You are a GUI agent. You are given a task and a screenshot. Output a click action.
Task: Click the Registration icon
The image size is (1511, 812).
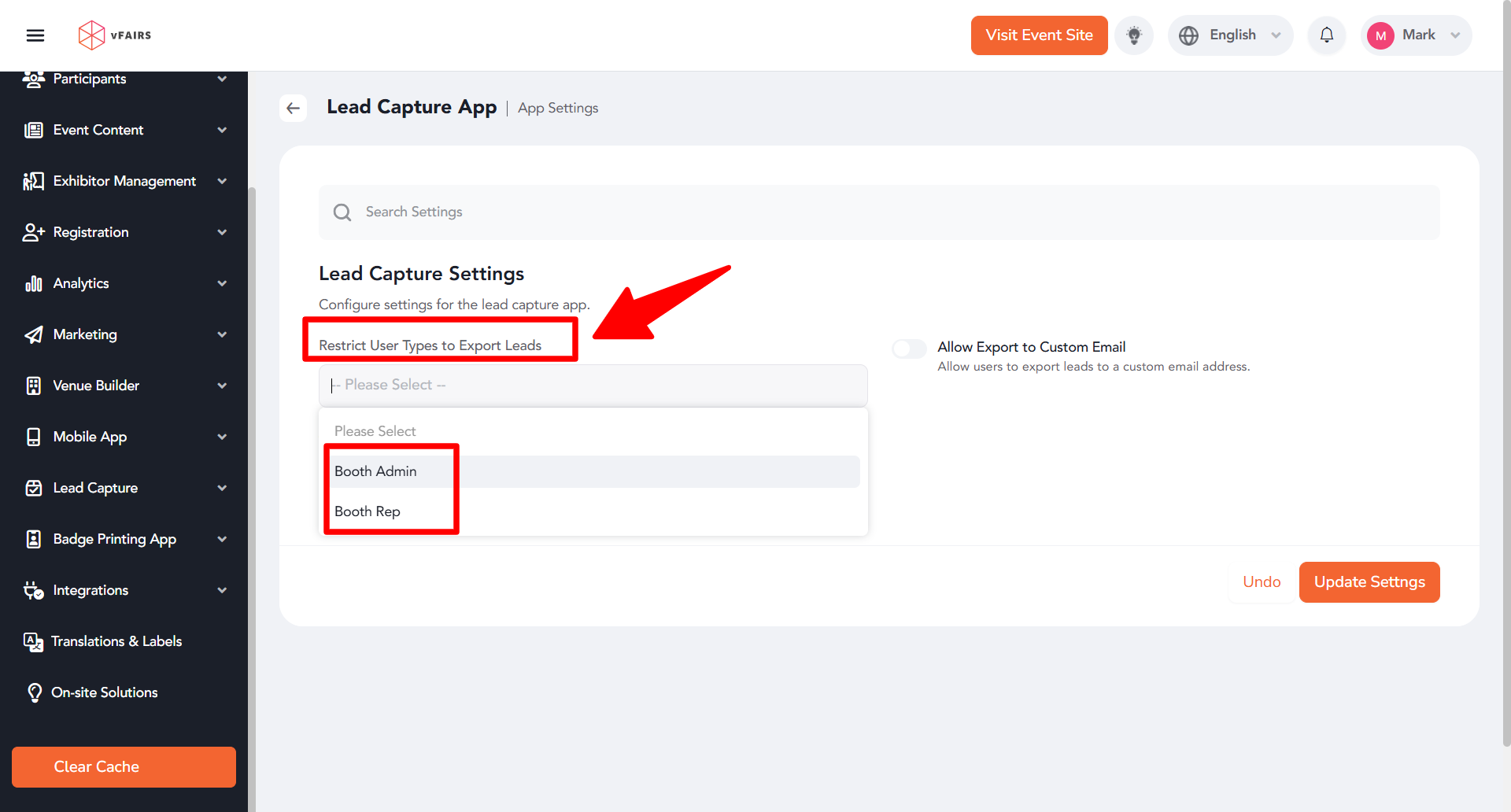pos(33,232)
